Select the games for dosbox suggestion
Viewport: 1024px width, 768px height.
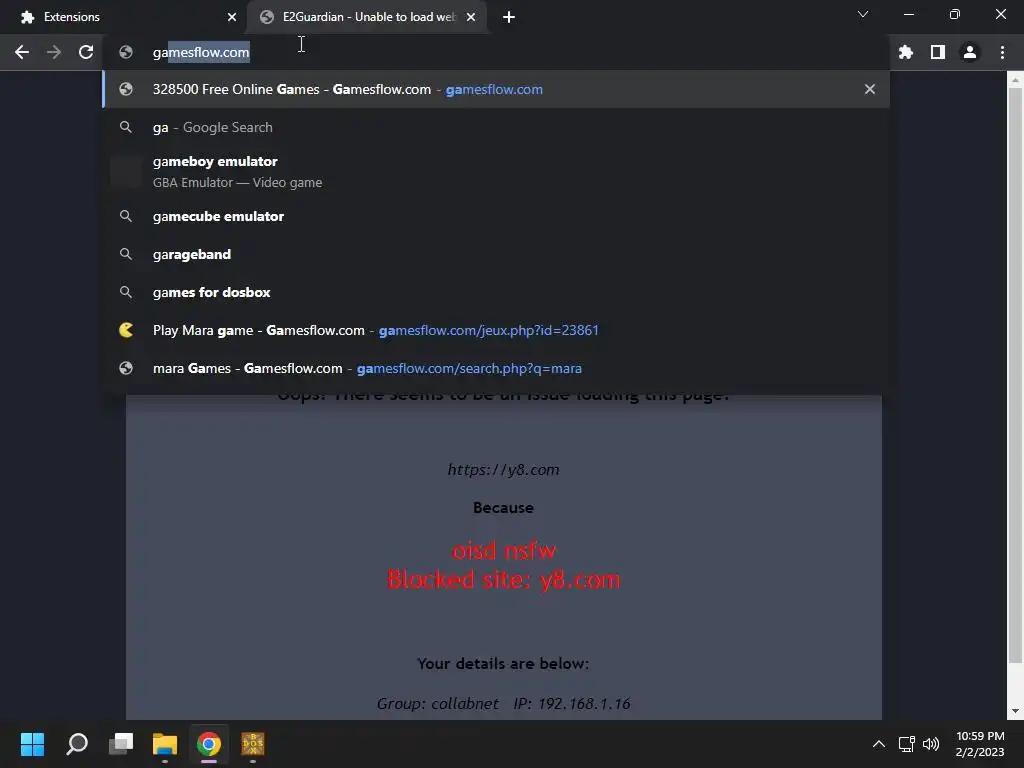click(496, 292)
